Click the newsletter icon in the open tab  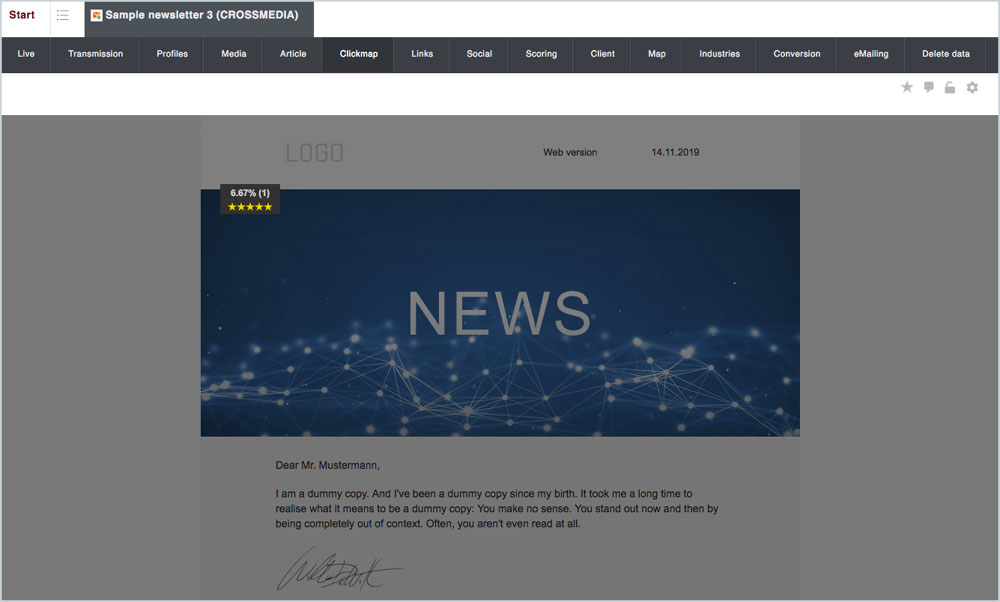(x=97, y=16)
